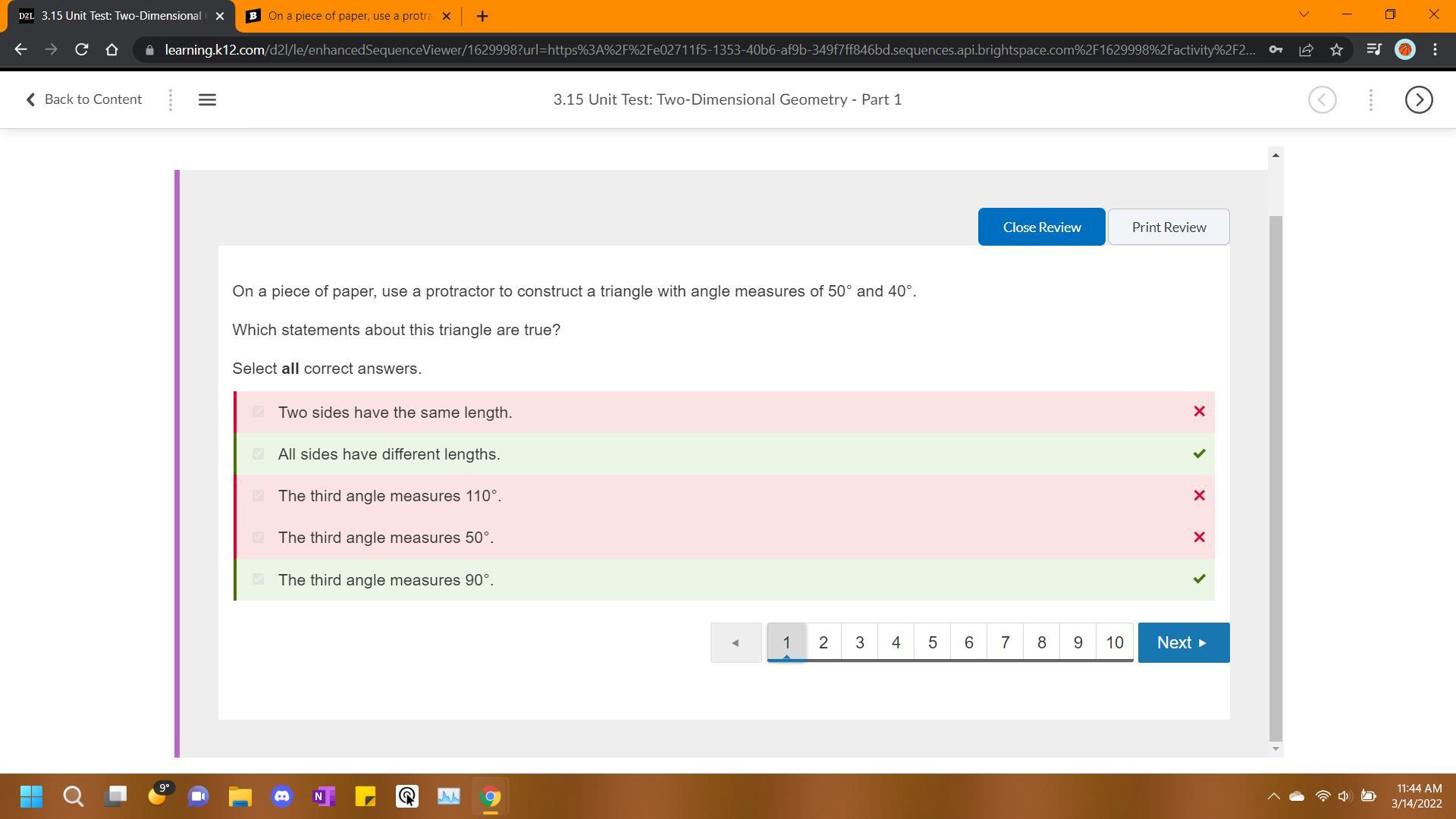Click the Close Review button
The image size is (1456, 819).
[x=1041, y=227]
